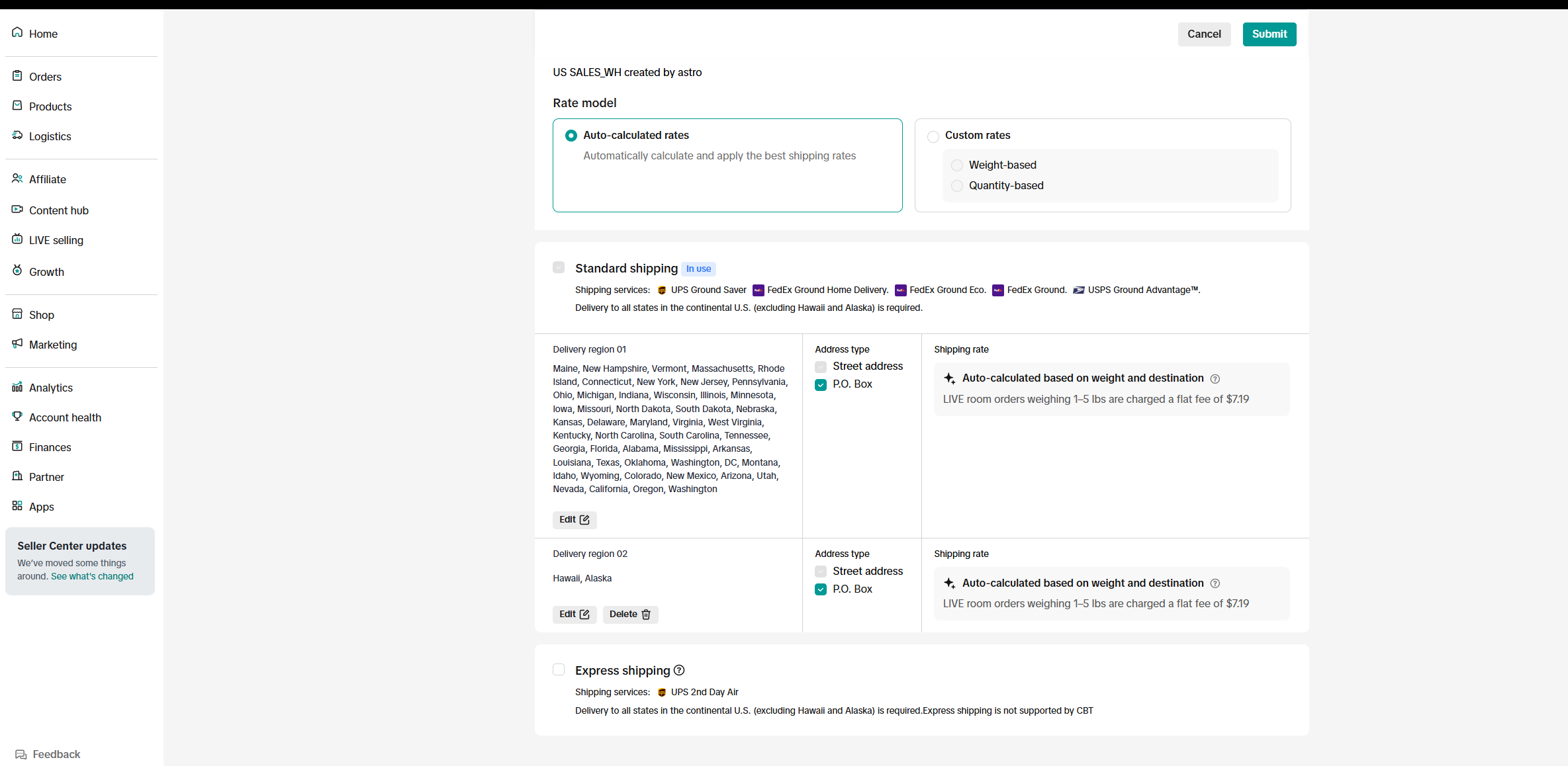
Task: Click Express shipping help question icon
Action: 679,670
